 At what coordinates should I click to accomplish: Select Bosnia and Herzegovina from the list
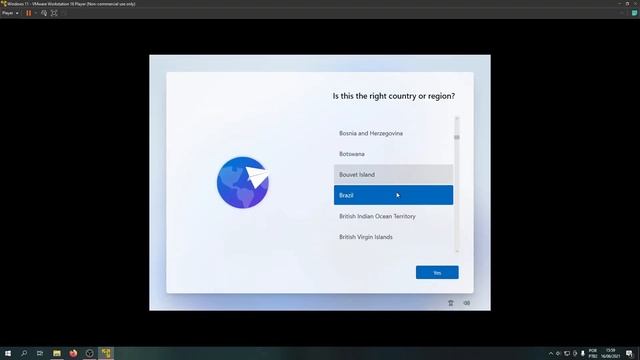click(393, 133)
